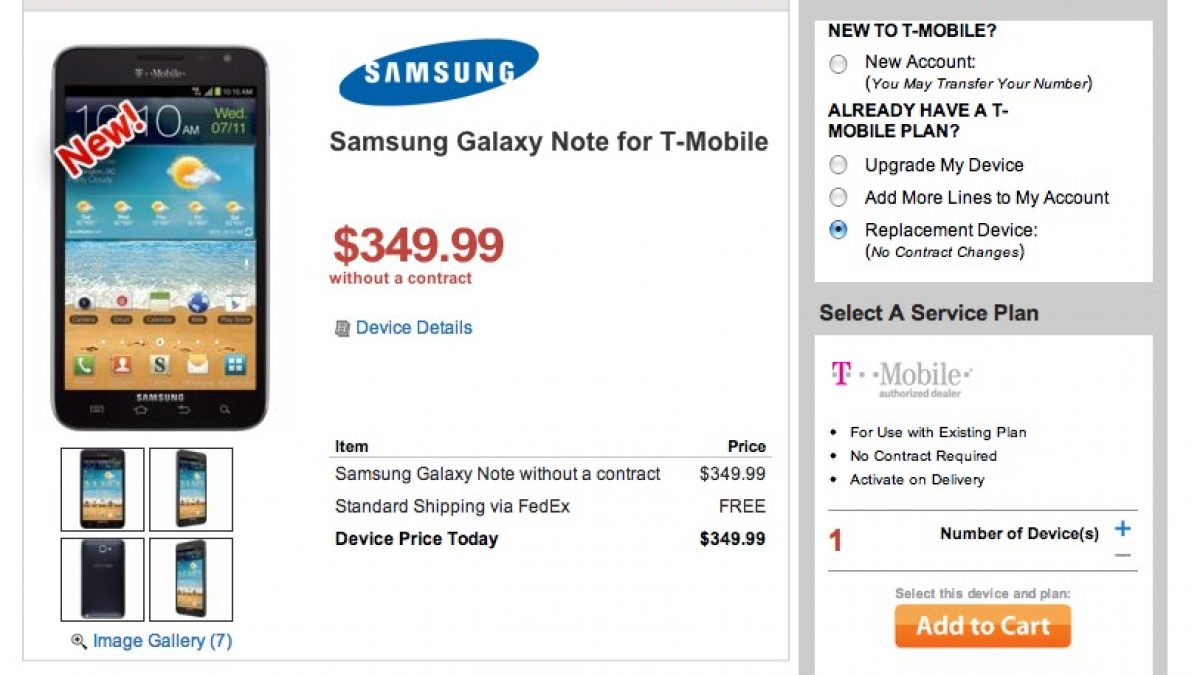Screen dimensions: 1200x675
Task: View the angled-left phone thumbnail
Action: click(x=191, y=489)
